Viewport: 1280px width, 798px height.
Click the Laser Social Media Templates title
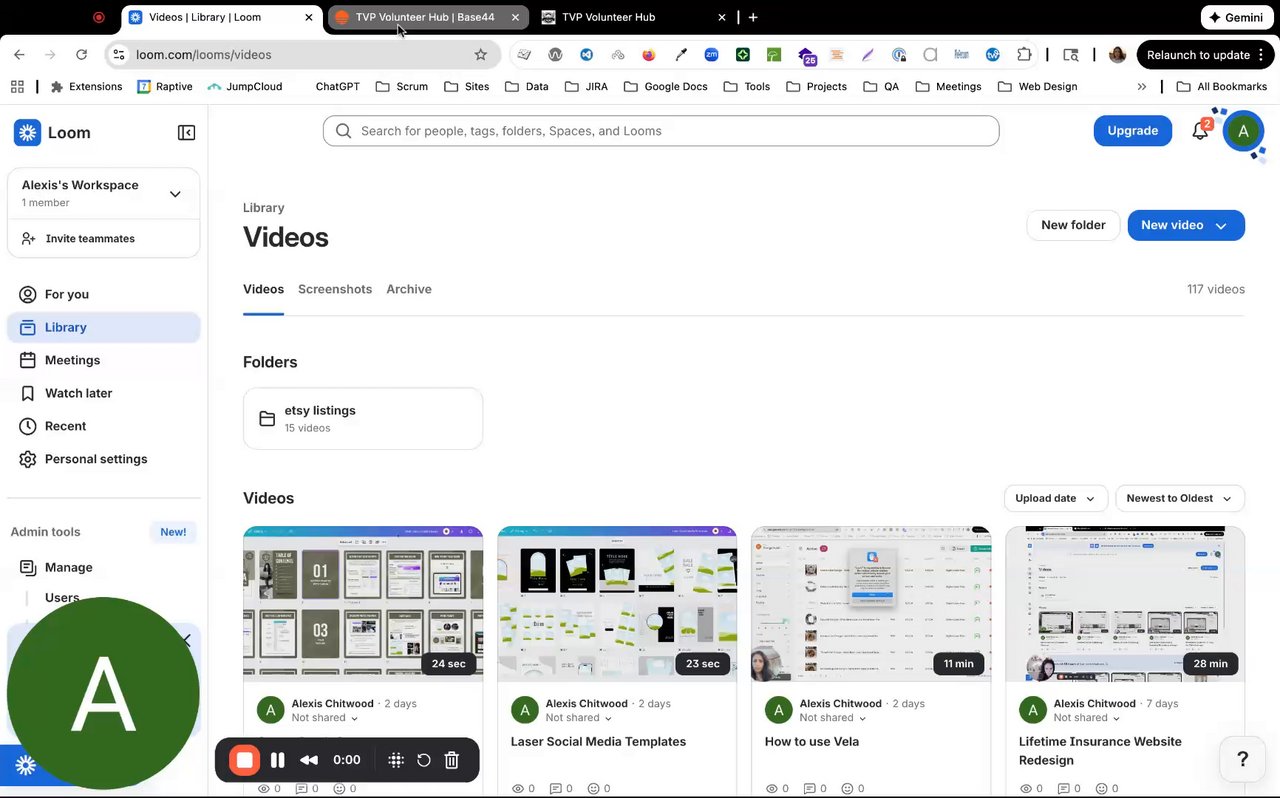click(598, 742)
